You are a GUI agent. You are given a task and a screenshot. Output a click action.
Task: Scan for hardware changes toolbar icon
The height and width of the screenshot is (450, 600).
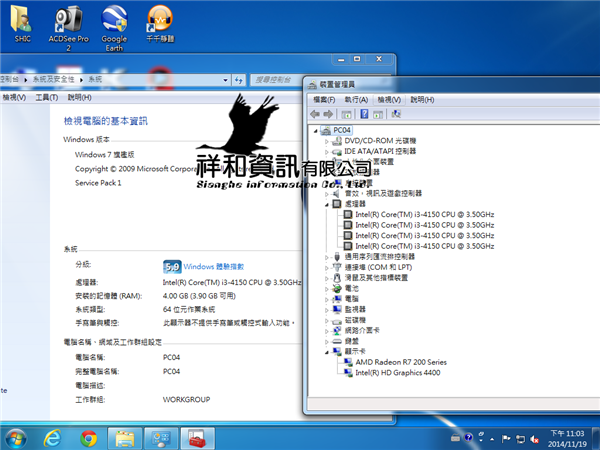(396, 114)
